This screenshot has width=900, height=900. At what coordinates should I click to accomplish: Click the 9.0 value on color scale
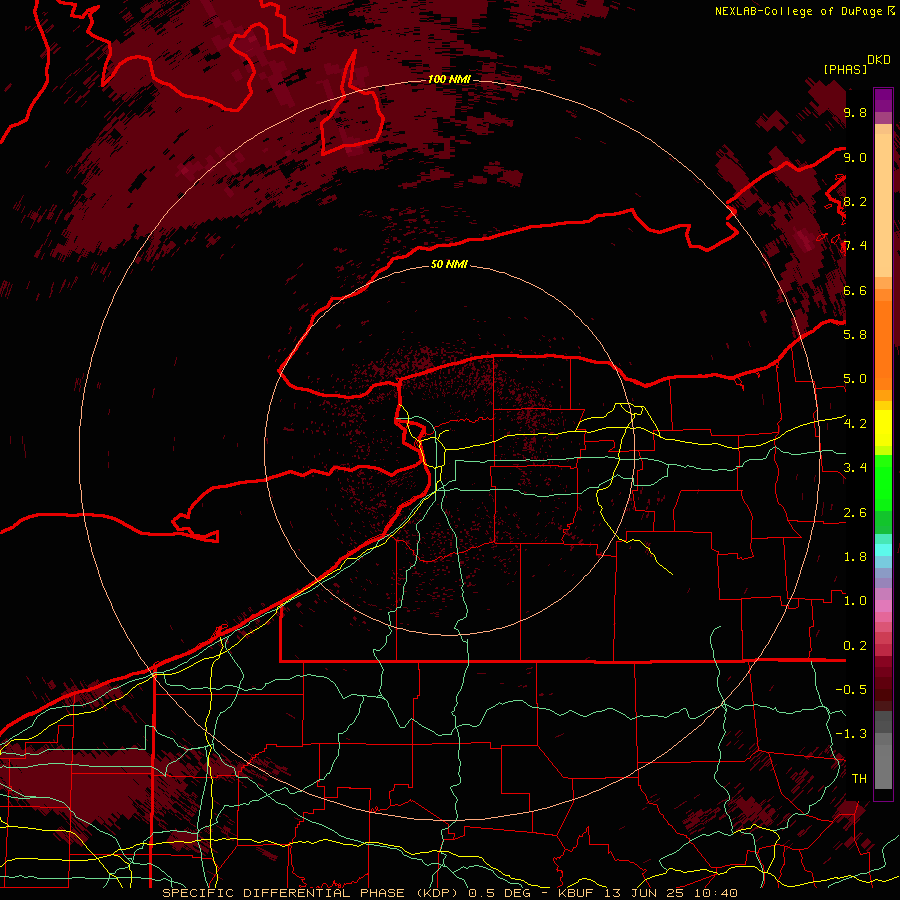click(855, 157)
